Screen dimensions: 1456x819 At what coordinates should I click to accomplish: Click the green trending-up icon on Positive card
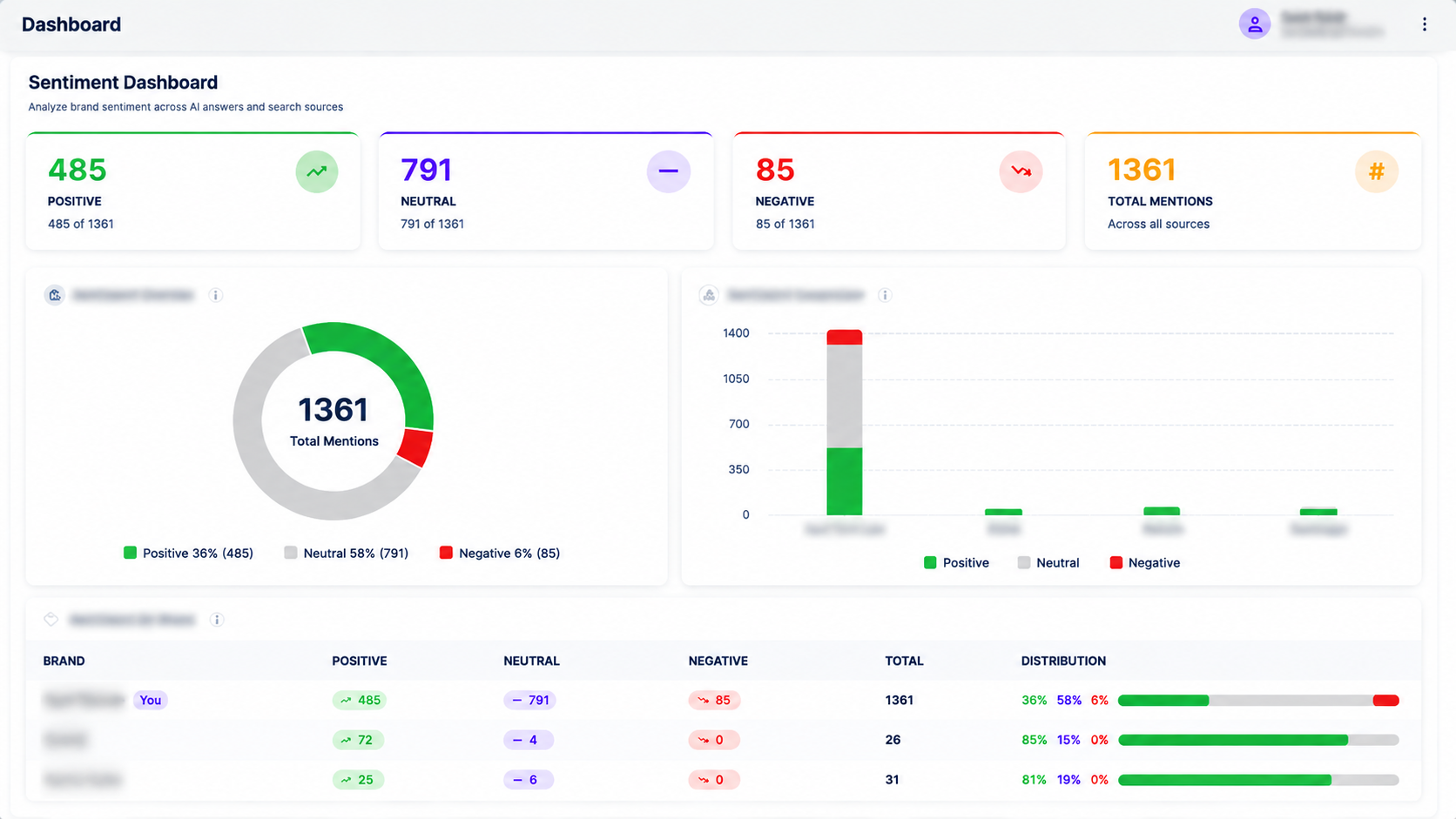click(x=317, y=171)
